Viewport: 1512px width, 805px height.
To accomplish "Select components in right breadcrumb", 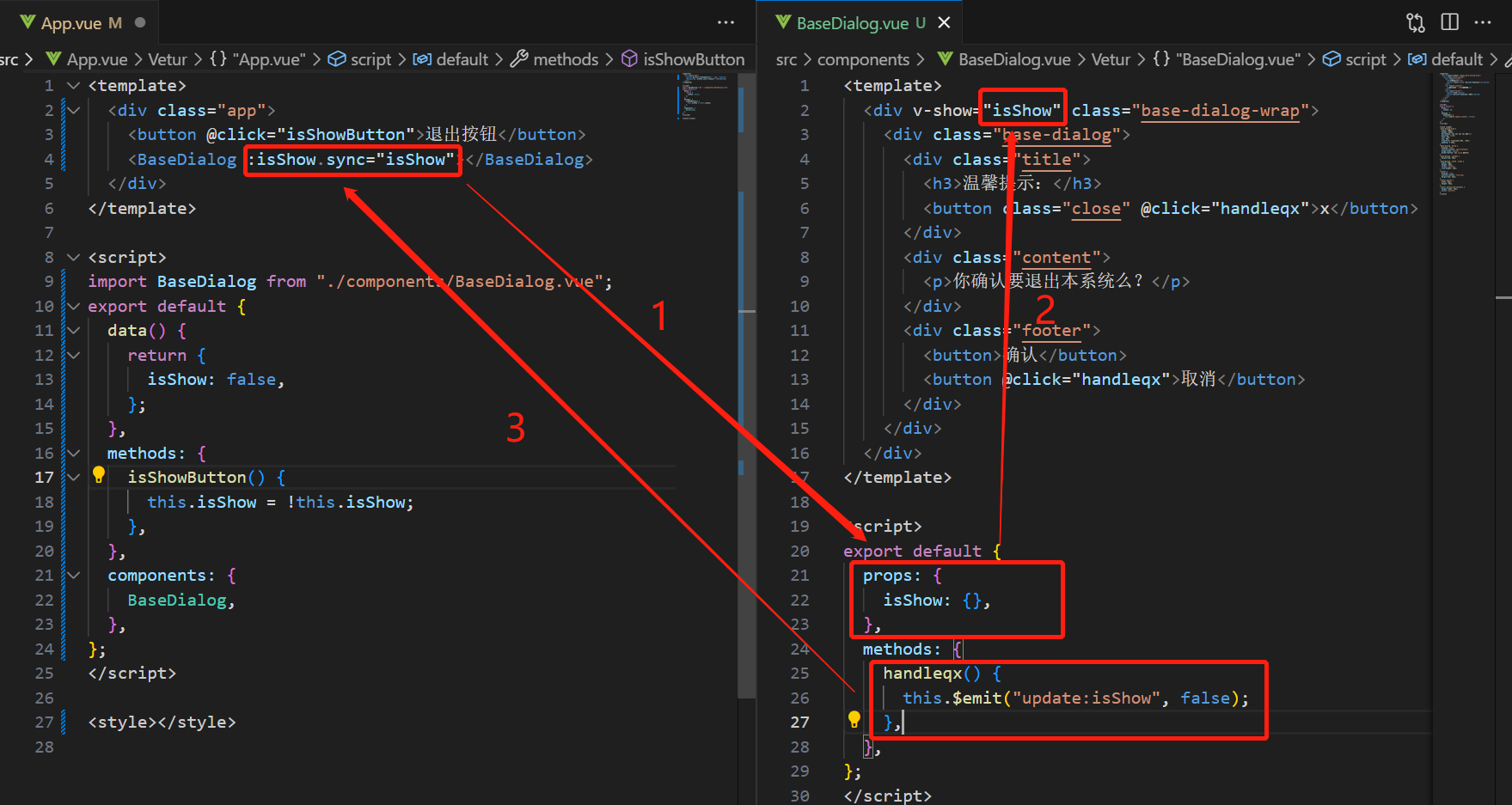I will coord(863,59).
